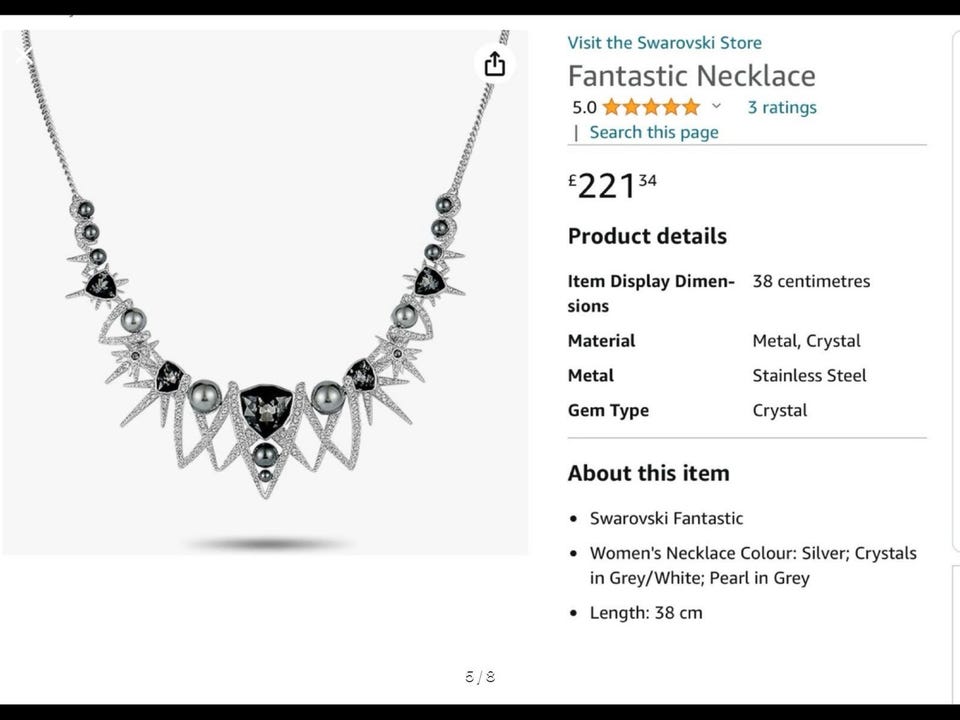Click the Search this page link
The height and width of the screenshot is (720, 960).
point(654,132)
